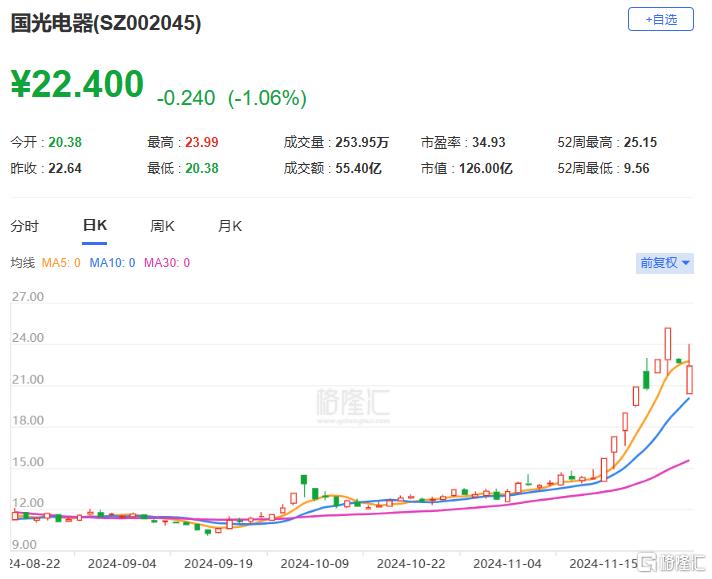This screenshot has height=579, width=712.
Task: Click the change value -0.240 (-1.06%)
Action: 232,98
